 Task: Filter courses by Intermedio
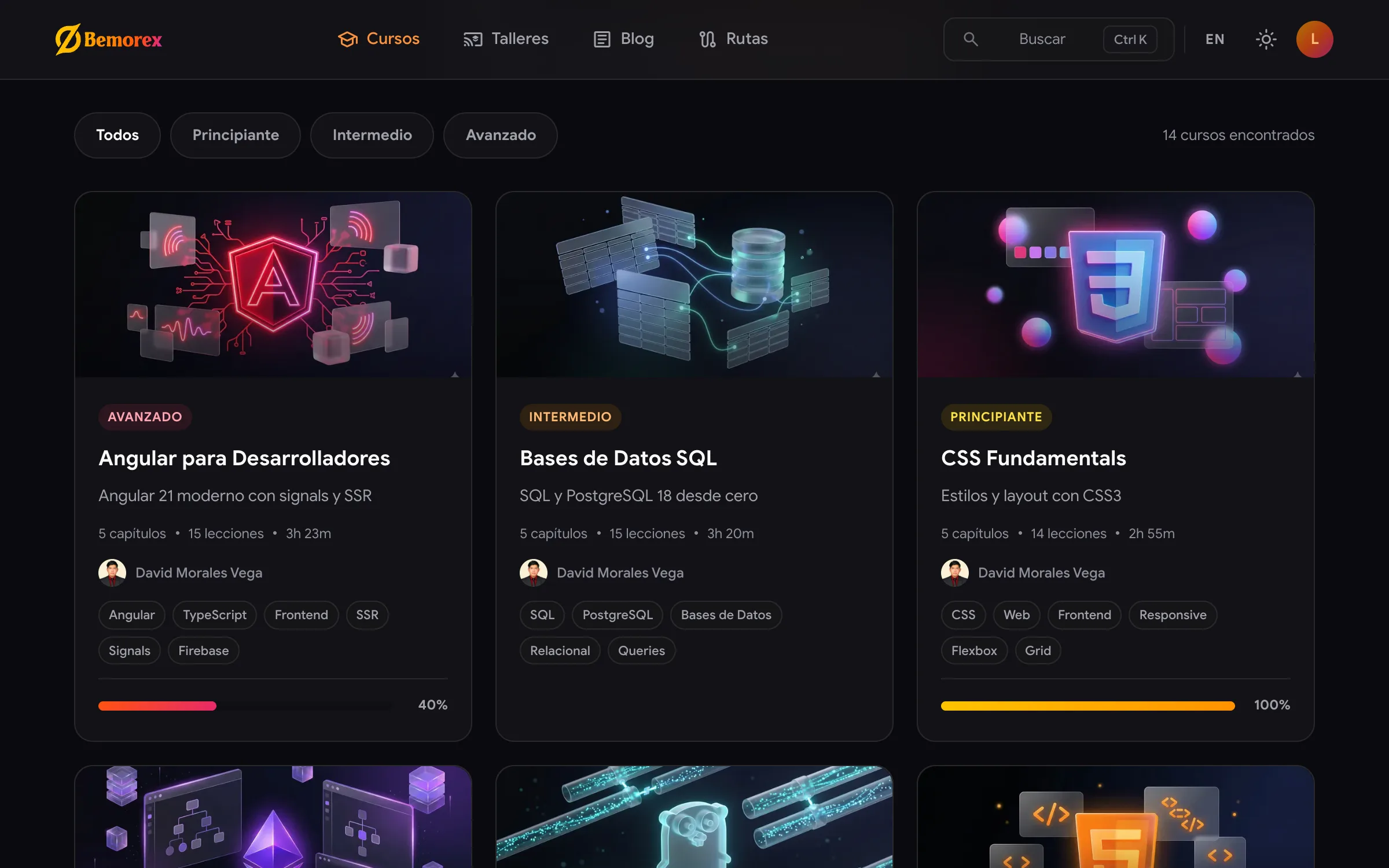[x=372, y=135]
